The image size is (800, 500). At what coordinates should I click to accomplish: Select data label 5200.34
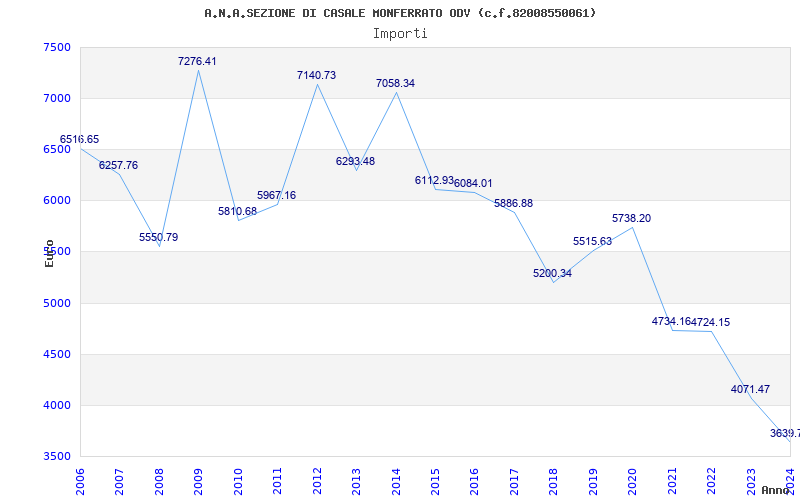click(553, 273)
